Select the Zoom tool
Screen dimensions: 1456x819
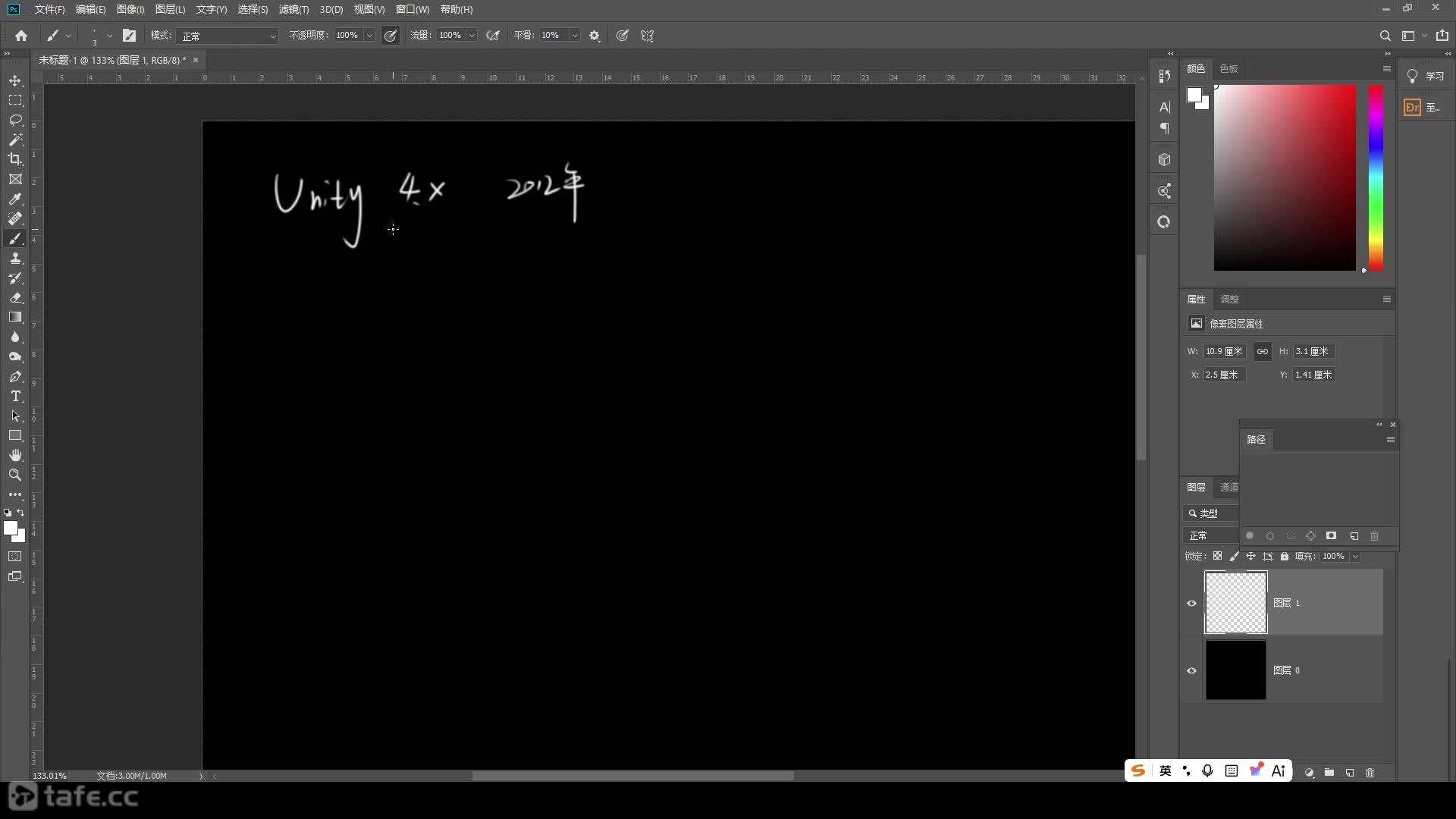pos(15,475)
